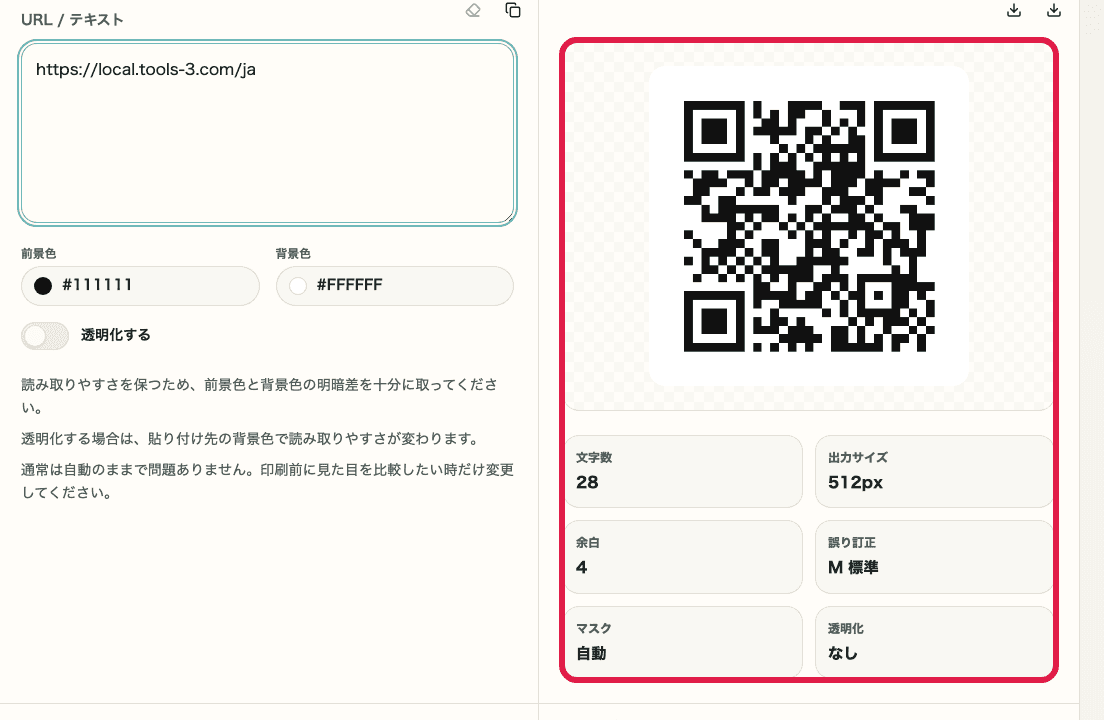Screen dimensions: 1104x720
Task: Open the 誤り訂正 M 標準 setting
Action: [x=934, y=557]
